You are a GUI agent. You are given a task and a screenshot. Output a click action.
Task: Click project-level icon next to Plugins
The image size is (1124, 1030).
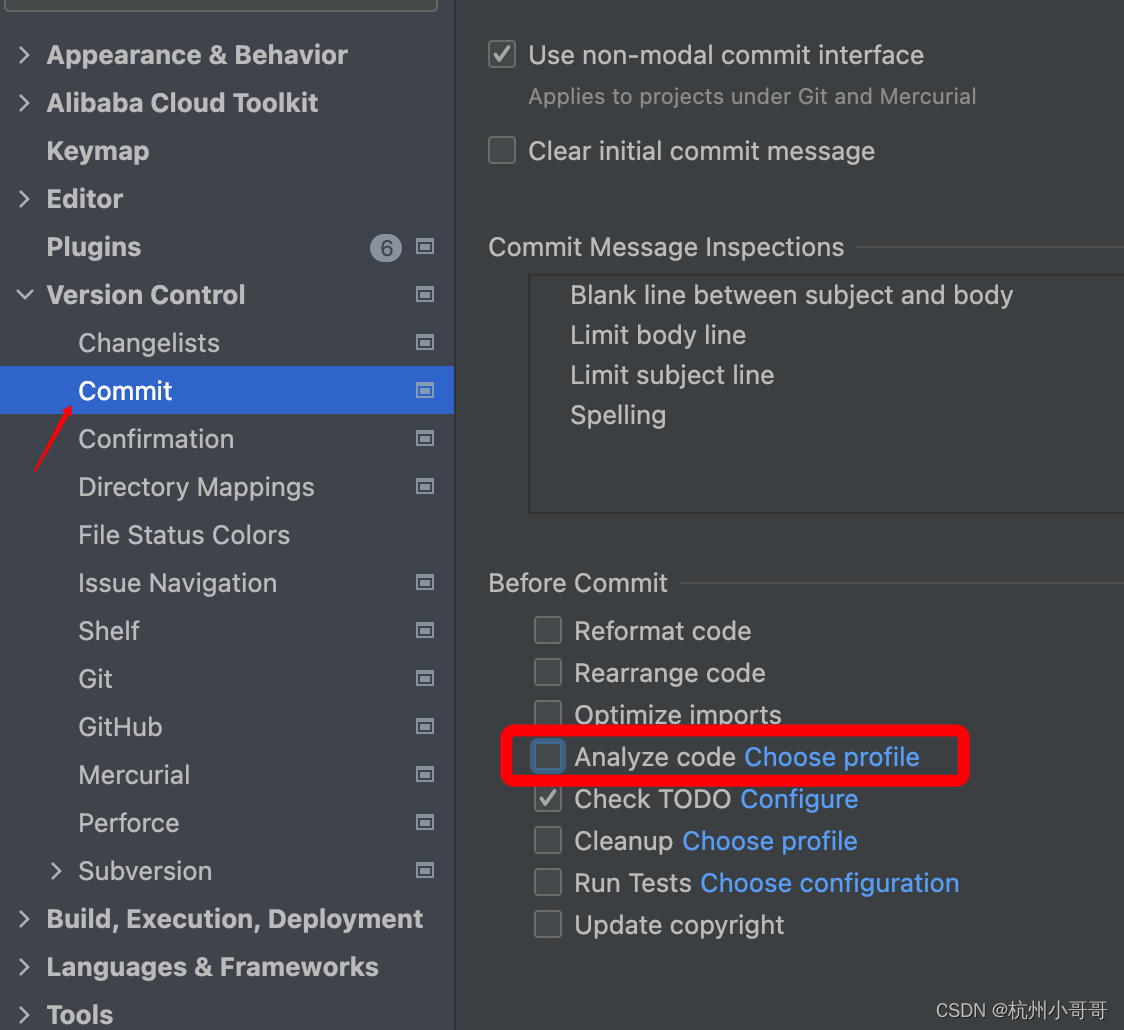[x=425, y=247]
